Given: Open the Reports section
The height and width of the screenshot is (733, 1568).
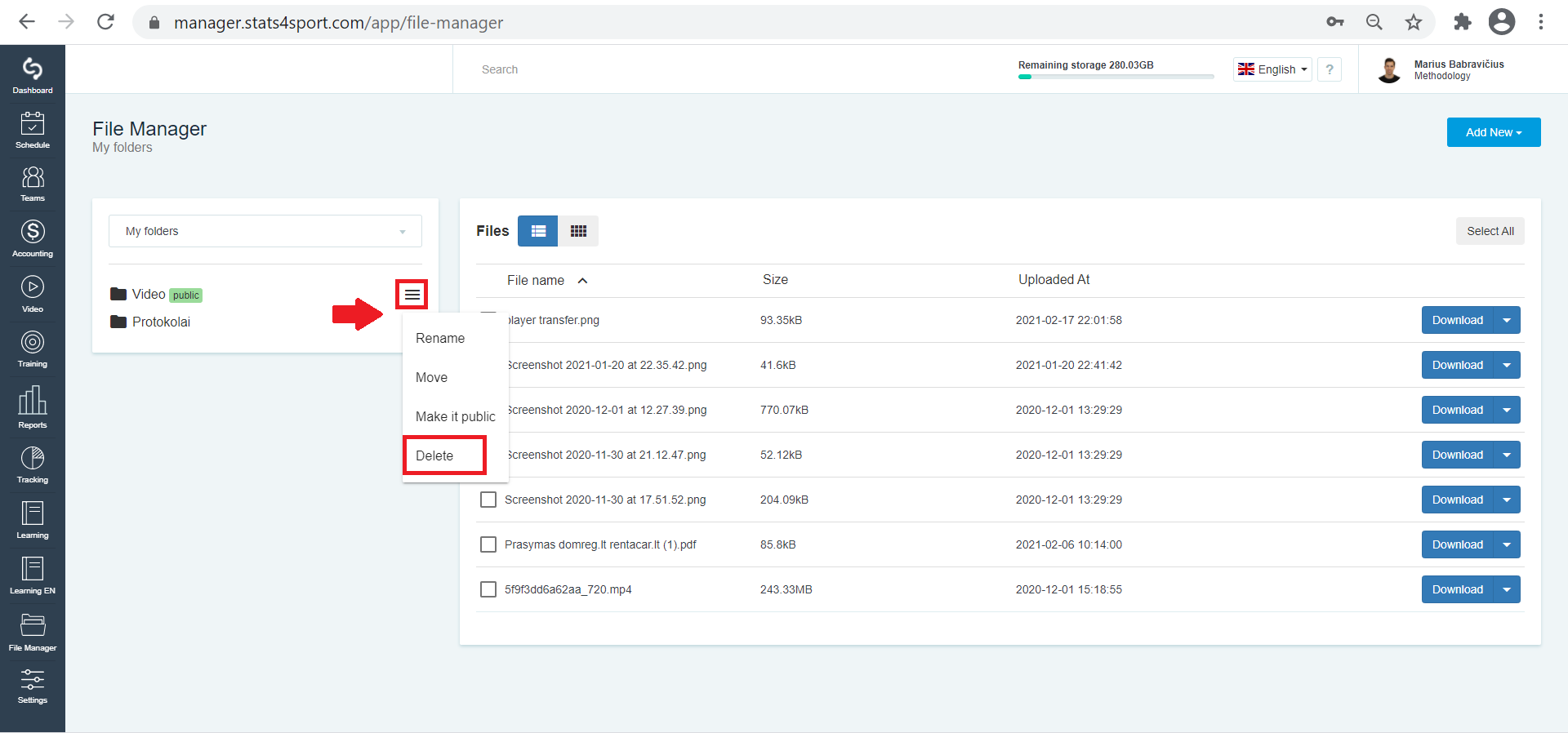Looking at the screenshot, I should coord(33,407).
